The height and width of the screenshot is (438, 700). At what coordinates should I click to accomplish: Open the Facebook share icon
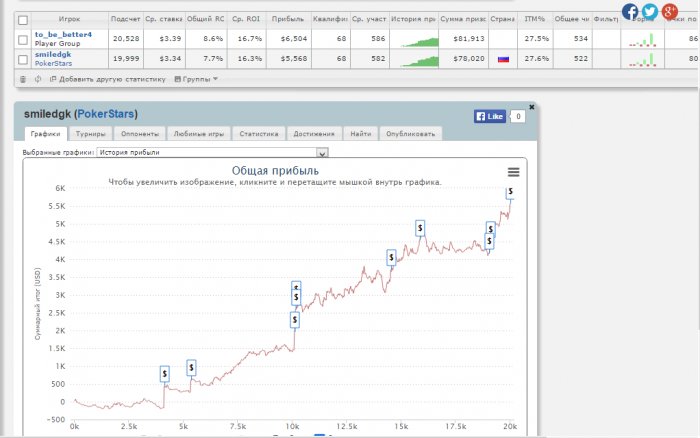point(630,12)
